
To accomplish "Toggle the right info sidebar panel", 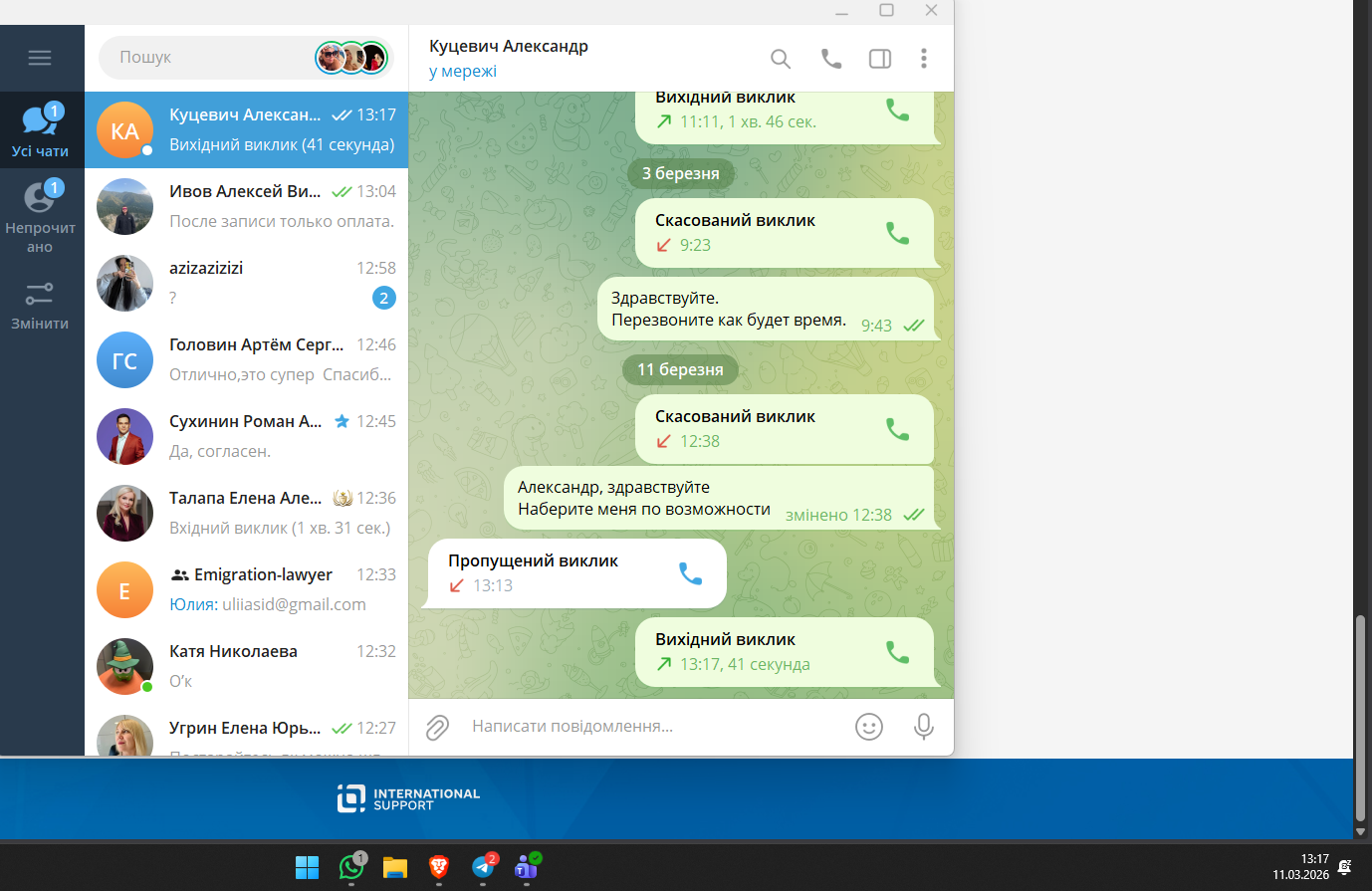I will (x=880, y=59).
